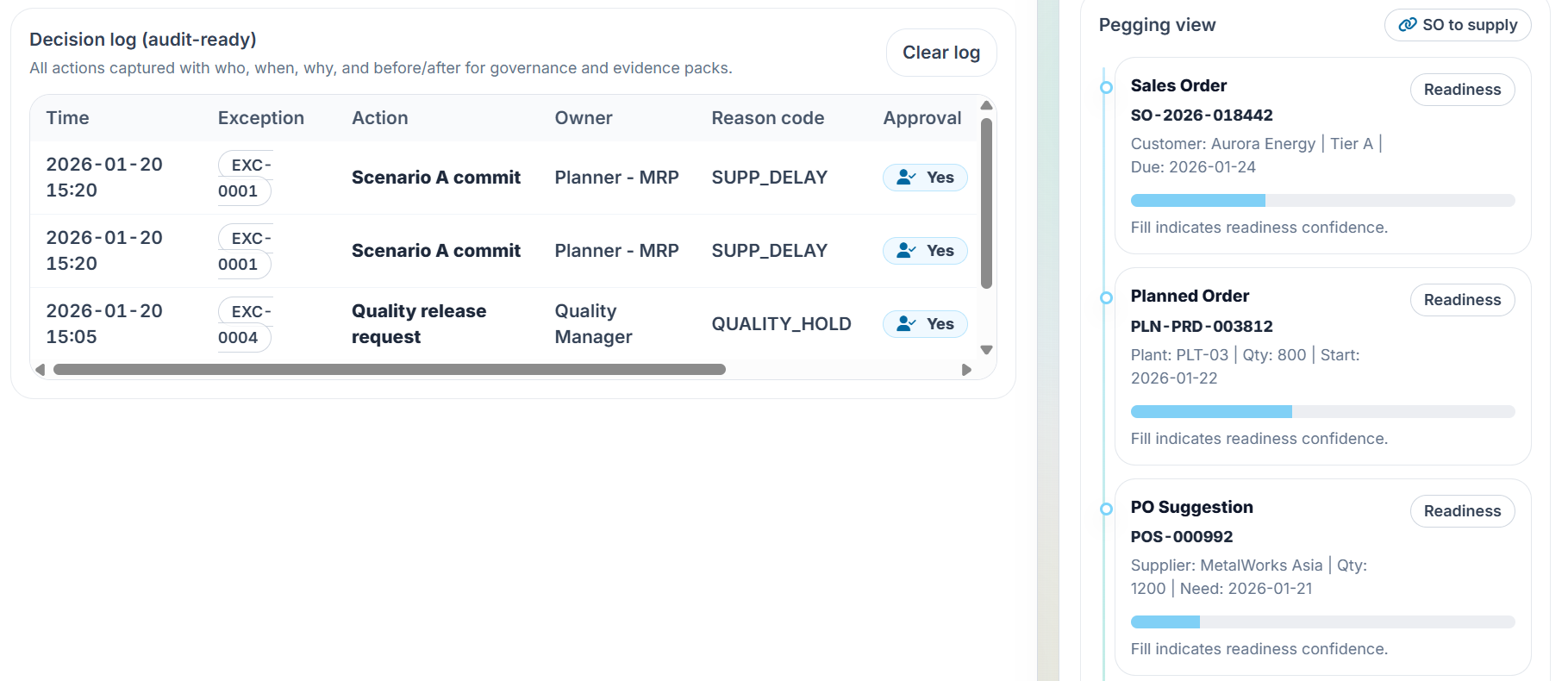Click the PO Suggestion timeline dot
1568x681 pixels.
click(1106, 509)
